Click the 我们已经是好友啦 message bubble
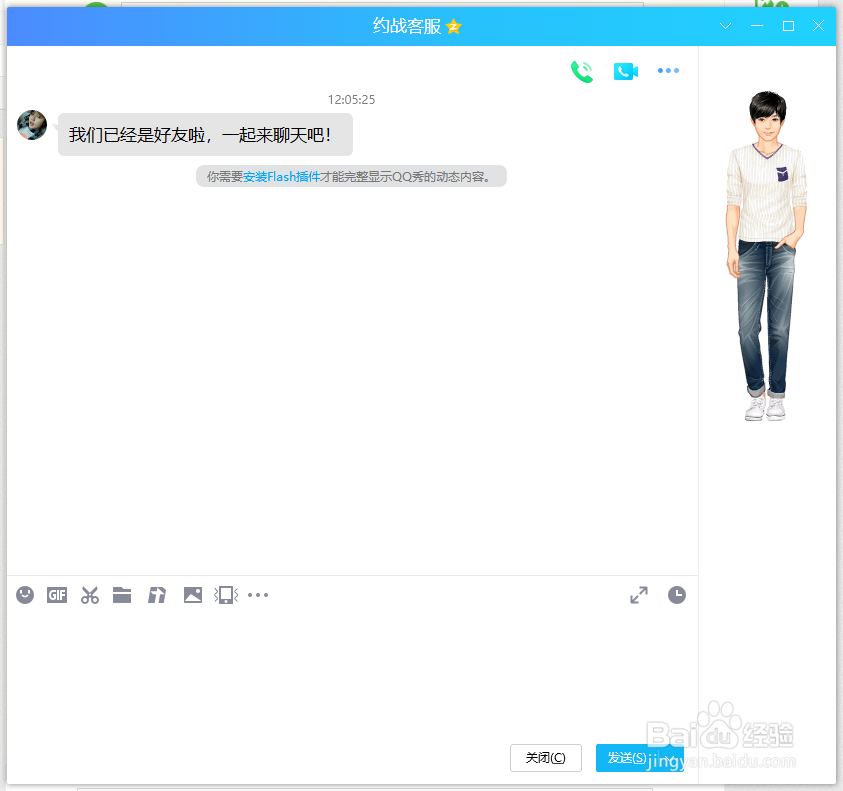This screenshot has width=843, height=791. coord(205,134)
